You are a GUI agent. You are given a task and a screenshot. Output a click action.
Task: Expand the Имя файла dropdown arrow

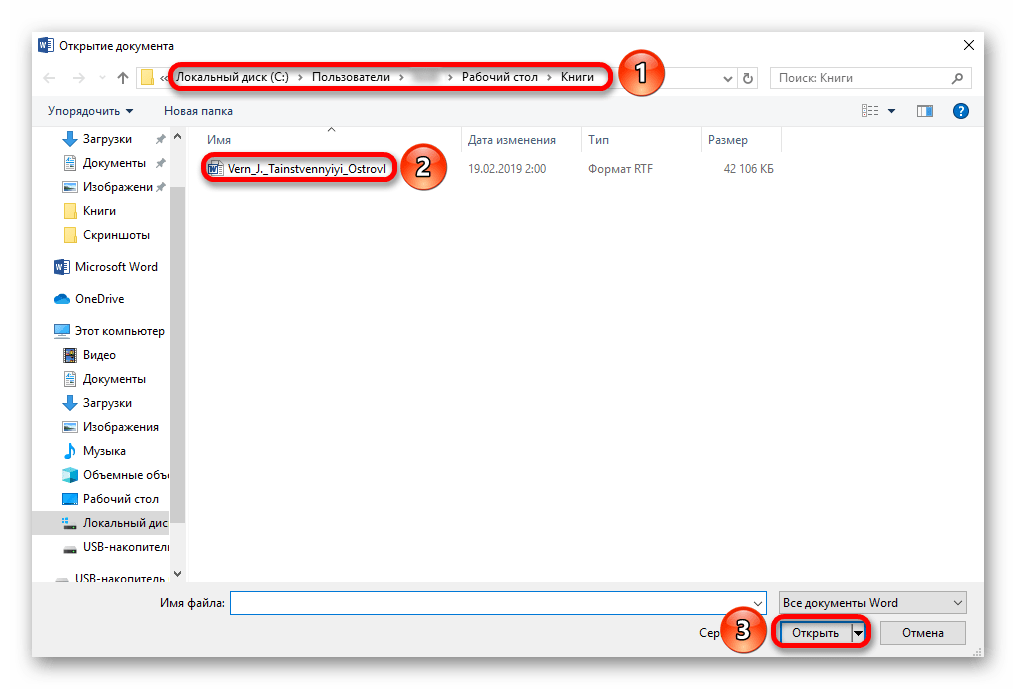tap(758, 603)
